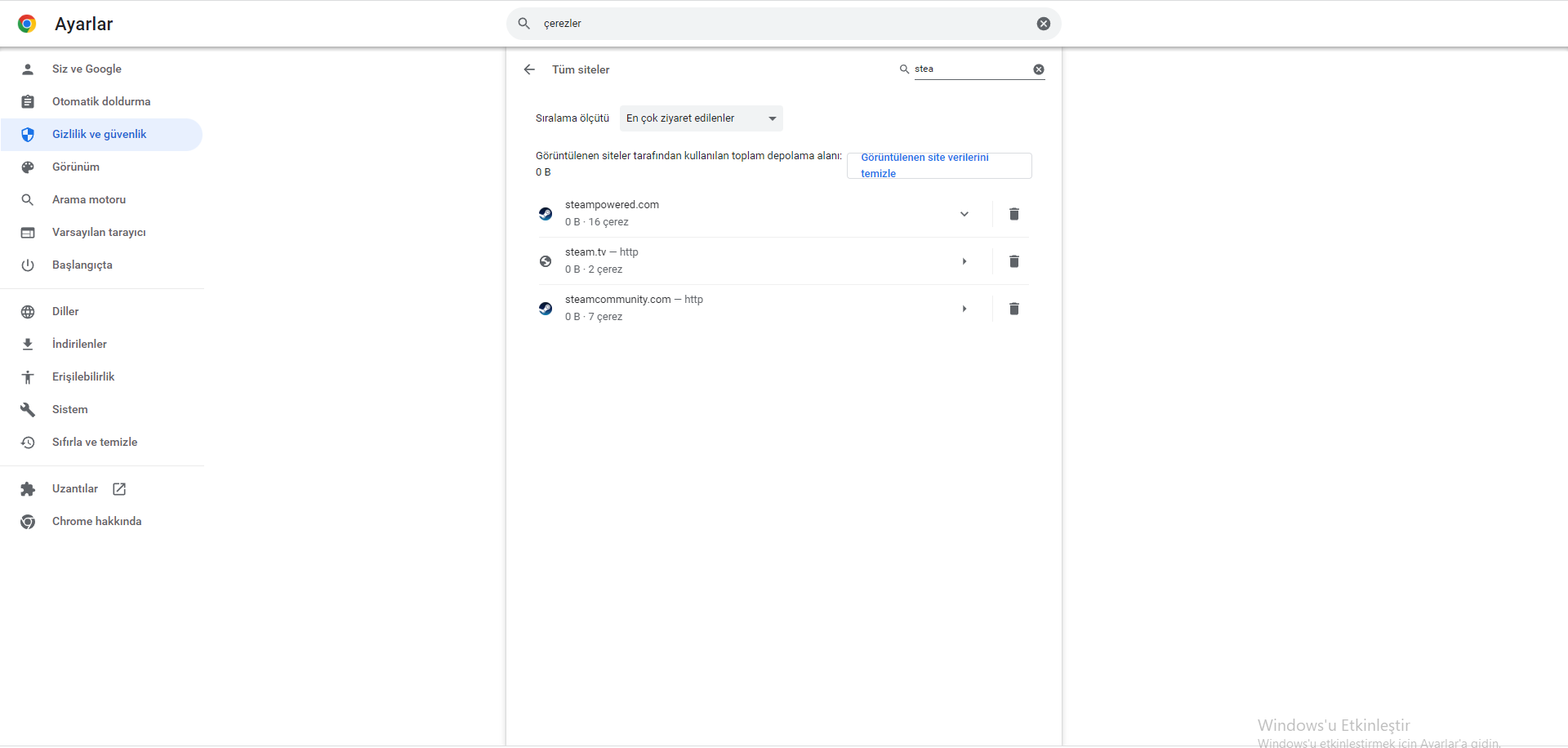
Task: Click the steam.tv globe favicon
Action: click(x=546, y=261)
